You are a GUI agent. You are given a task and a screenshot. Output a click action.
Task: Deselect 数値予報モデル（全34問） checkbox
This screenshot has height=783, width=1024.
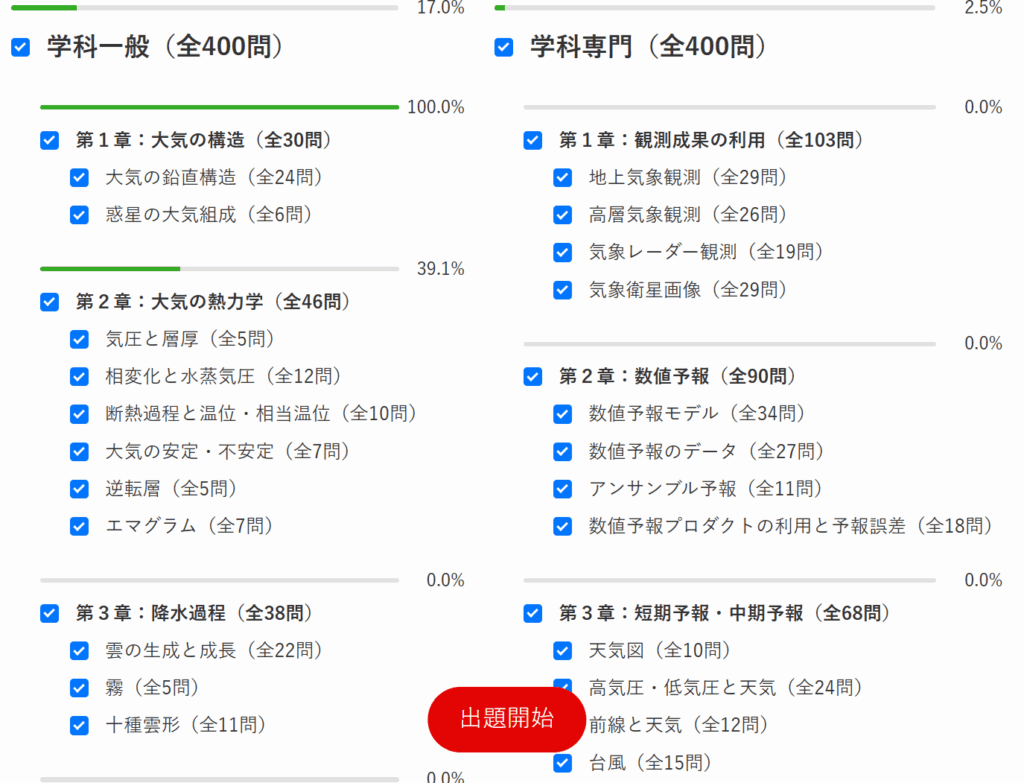pos(563,414)
